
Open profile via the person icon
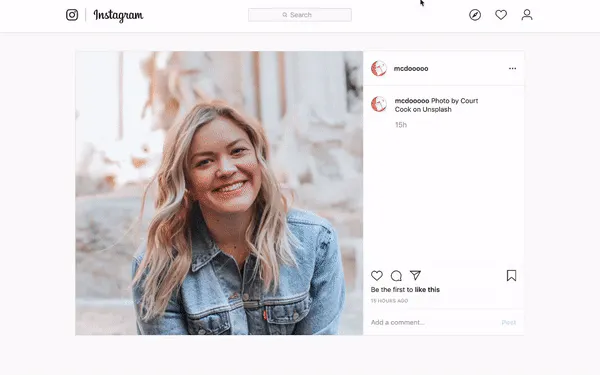click(527, 15)
